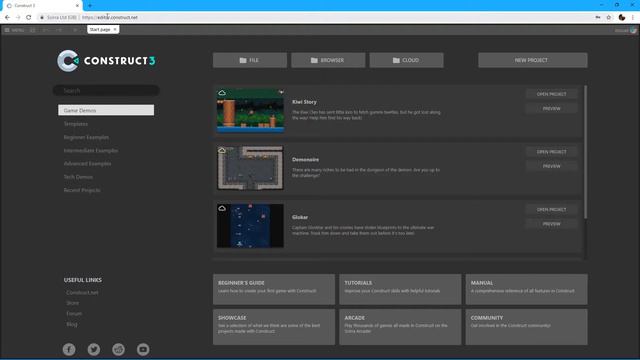Screen dimensions: 640x360
Task: Click the Kiwi Story title text
Action: pyautogui.click(x=304, y=102)
